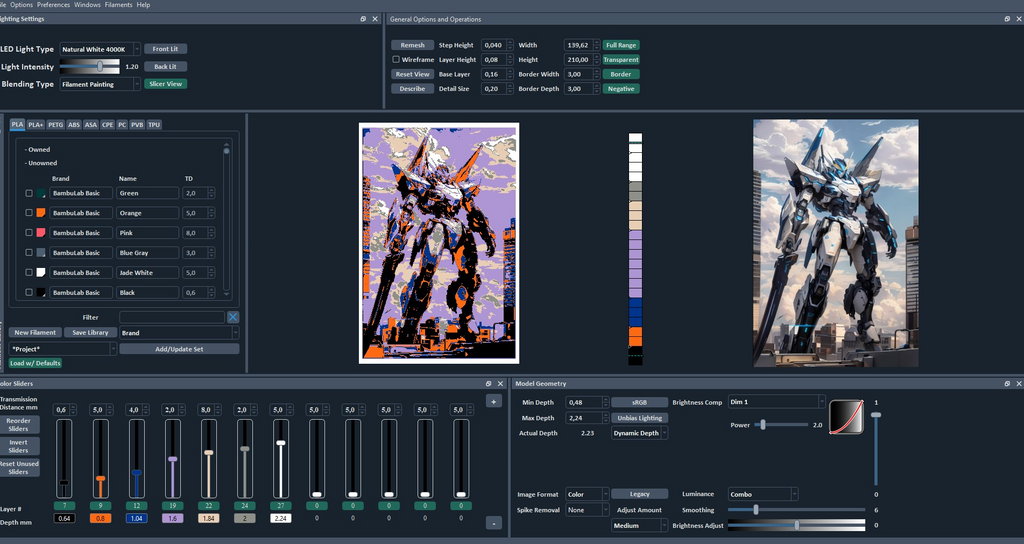1024x544 pixels.
Task: Click the Blue Gray filament color swatch
Action: [40, 253]
